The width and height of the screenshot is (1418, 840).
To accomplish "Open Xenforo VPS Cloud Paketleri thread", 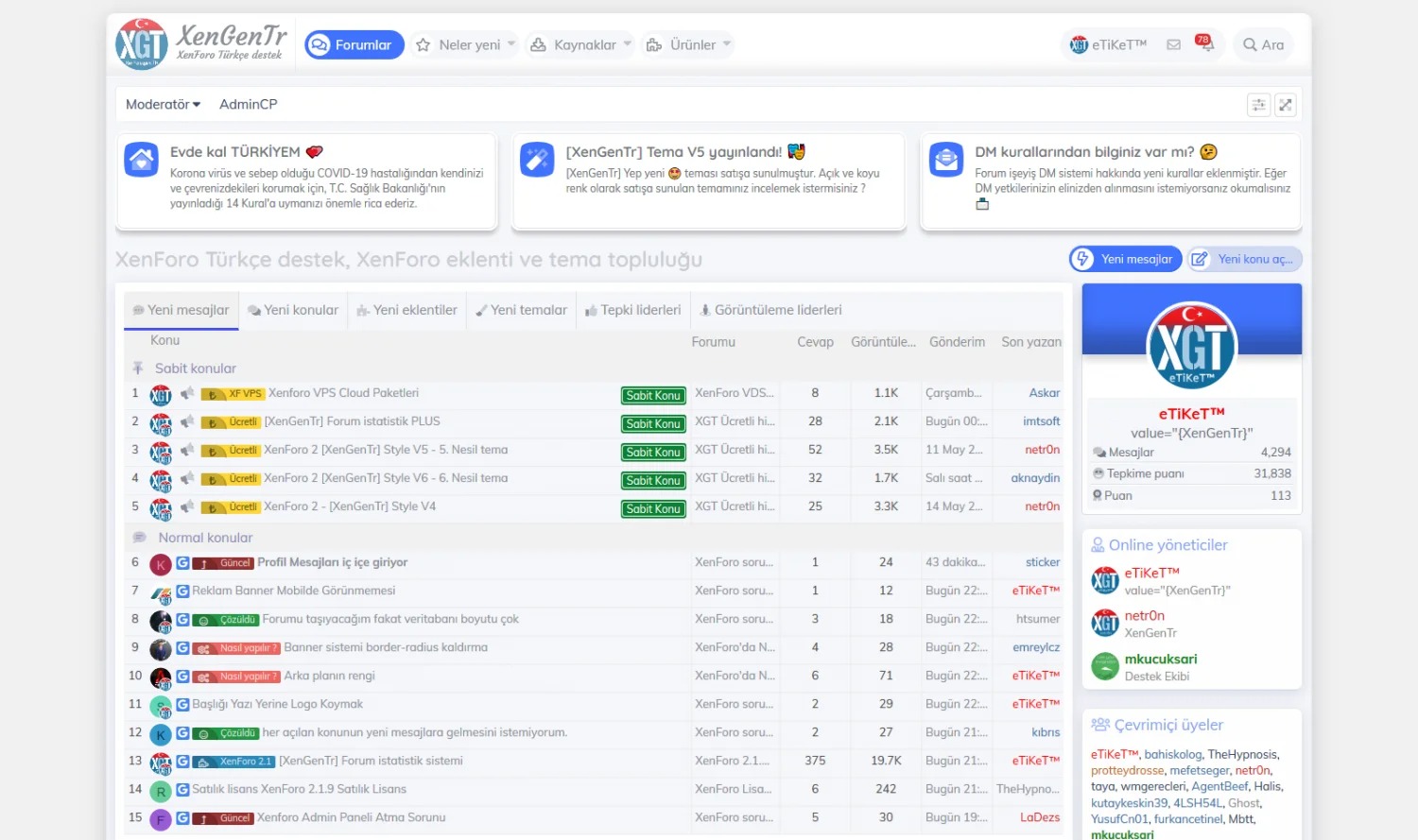I will click(x=343, y=393).
